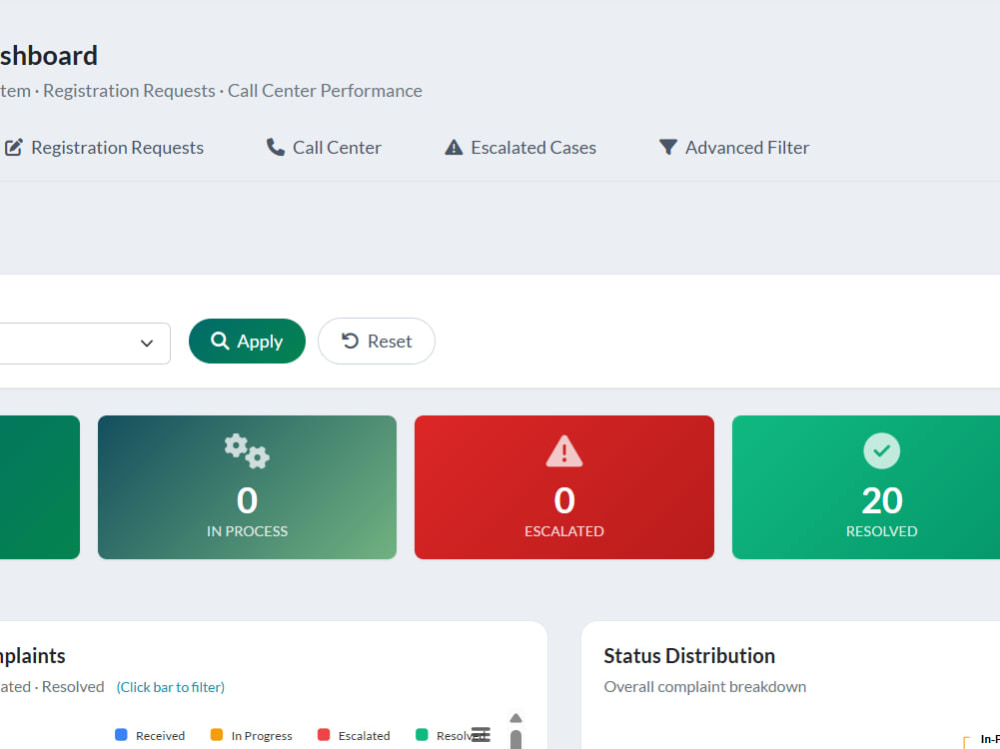Expand the filter dropdown chevron
The image size is (1000, 749).
pyautogui.click(x=147, y=343)
